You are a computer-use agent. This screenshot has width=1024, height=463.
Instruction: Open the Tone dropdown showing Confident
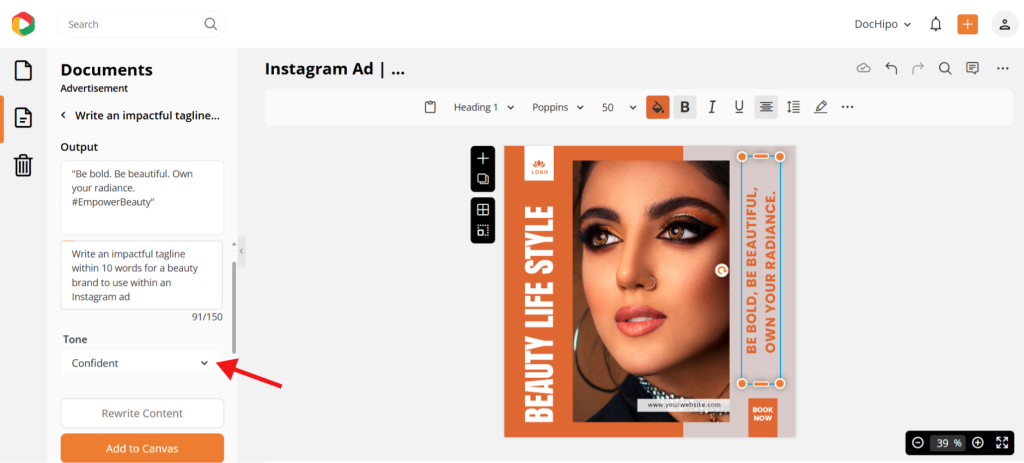point(142,363)
